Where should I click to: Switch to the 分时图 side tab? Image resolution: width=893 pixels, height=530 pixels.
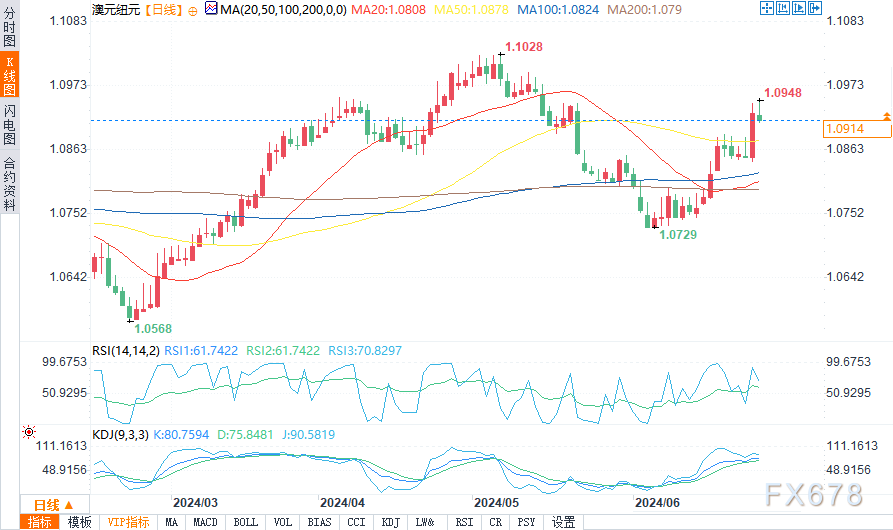coord(10,26)
